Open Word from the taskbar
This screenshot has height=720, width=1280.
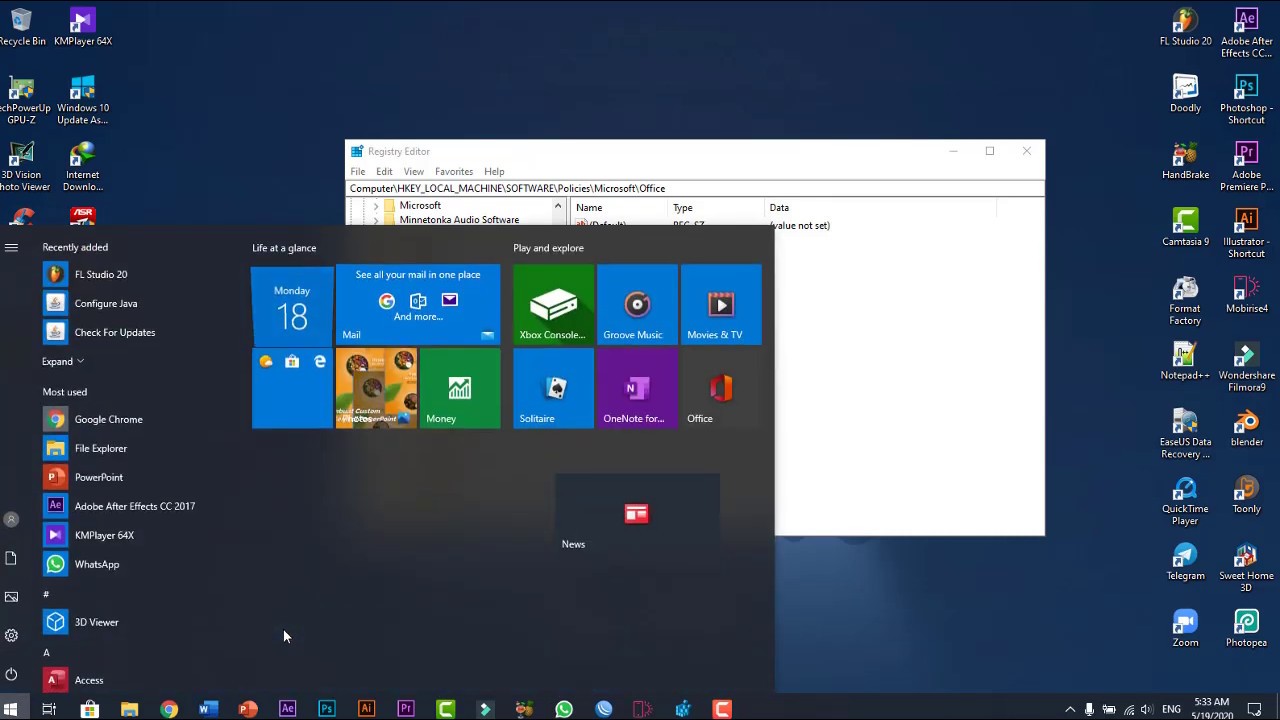click(x=208, y=709)
